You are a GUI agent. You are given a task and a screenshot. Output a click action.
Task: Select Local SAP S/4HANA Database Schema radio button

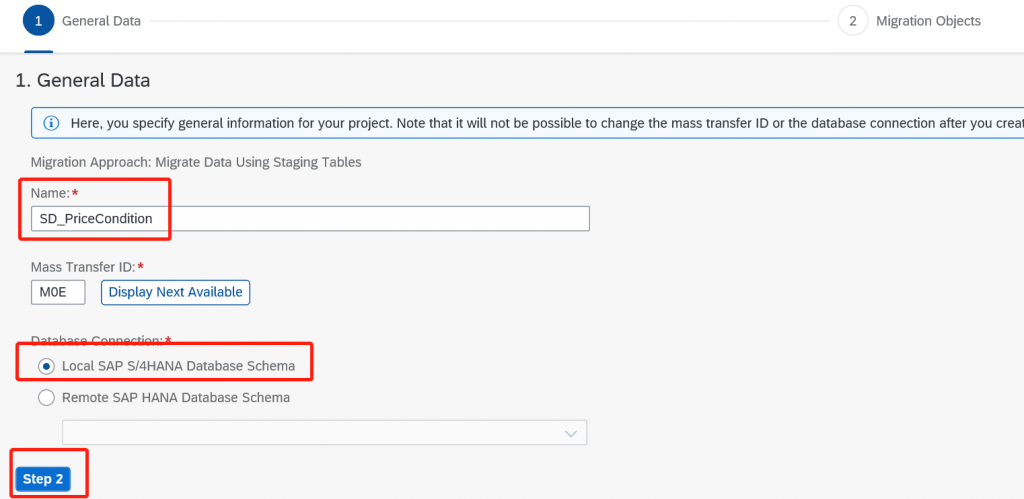[x=46, y=366]
